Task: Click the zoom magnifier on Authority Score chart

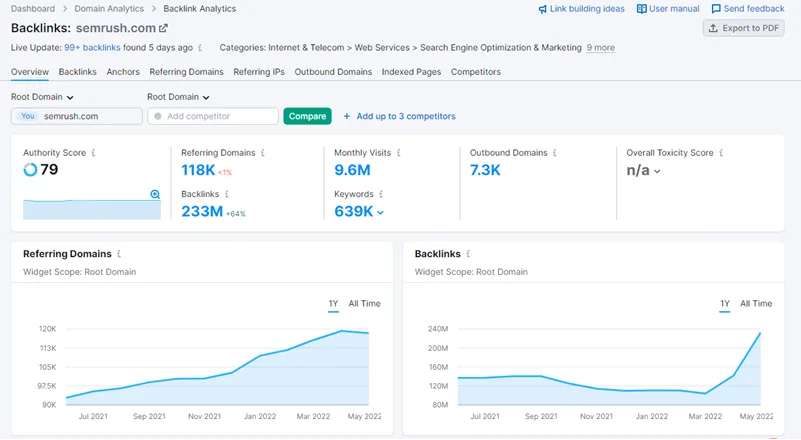Action: [155, 194]
